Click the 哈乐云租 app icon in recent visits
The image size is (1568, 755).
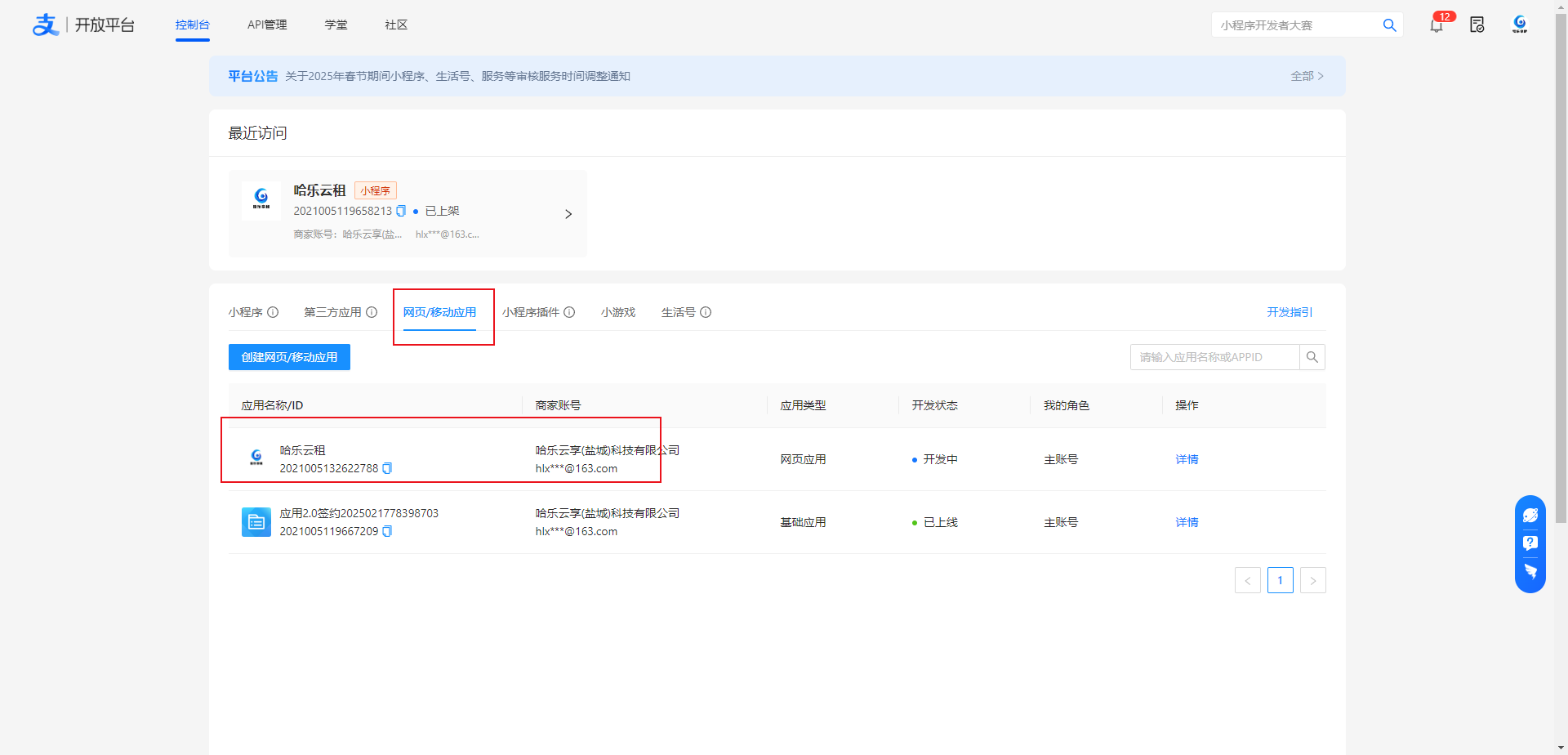click(261, 201)
